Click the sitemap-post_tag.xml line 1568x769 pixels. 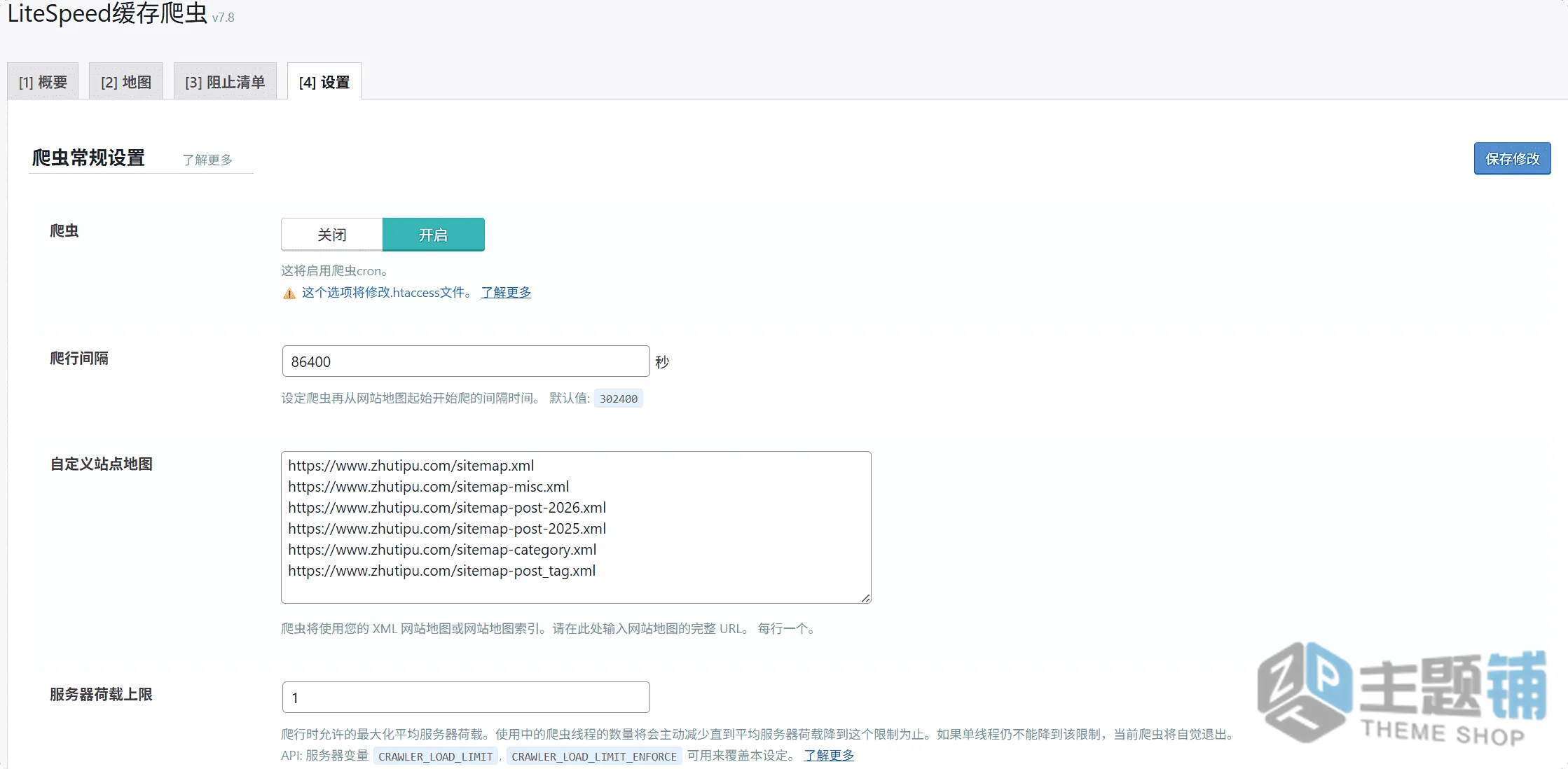(442, 571)
